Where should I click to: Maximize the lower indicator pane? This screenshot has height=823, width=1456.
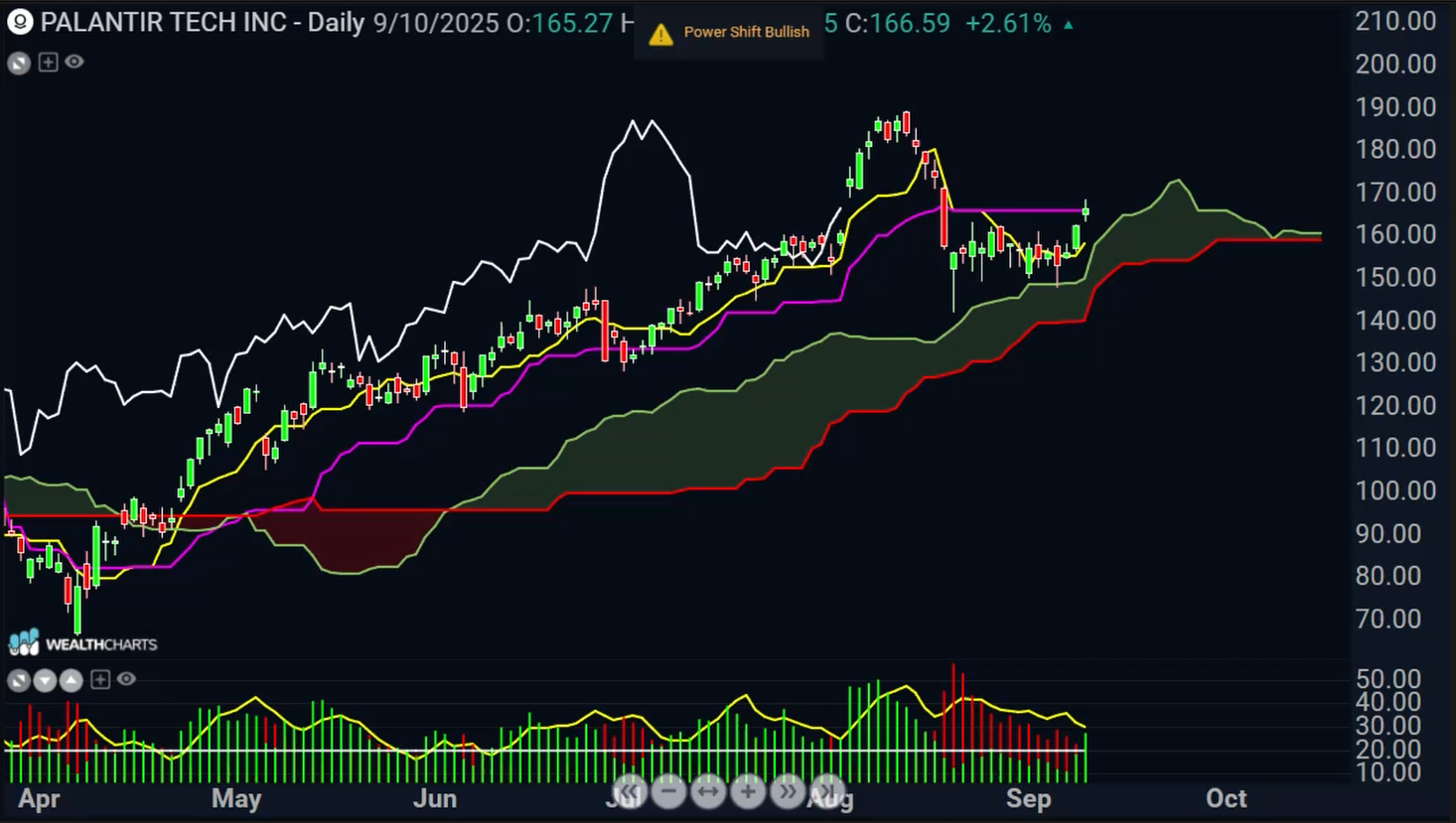(19, 680)
